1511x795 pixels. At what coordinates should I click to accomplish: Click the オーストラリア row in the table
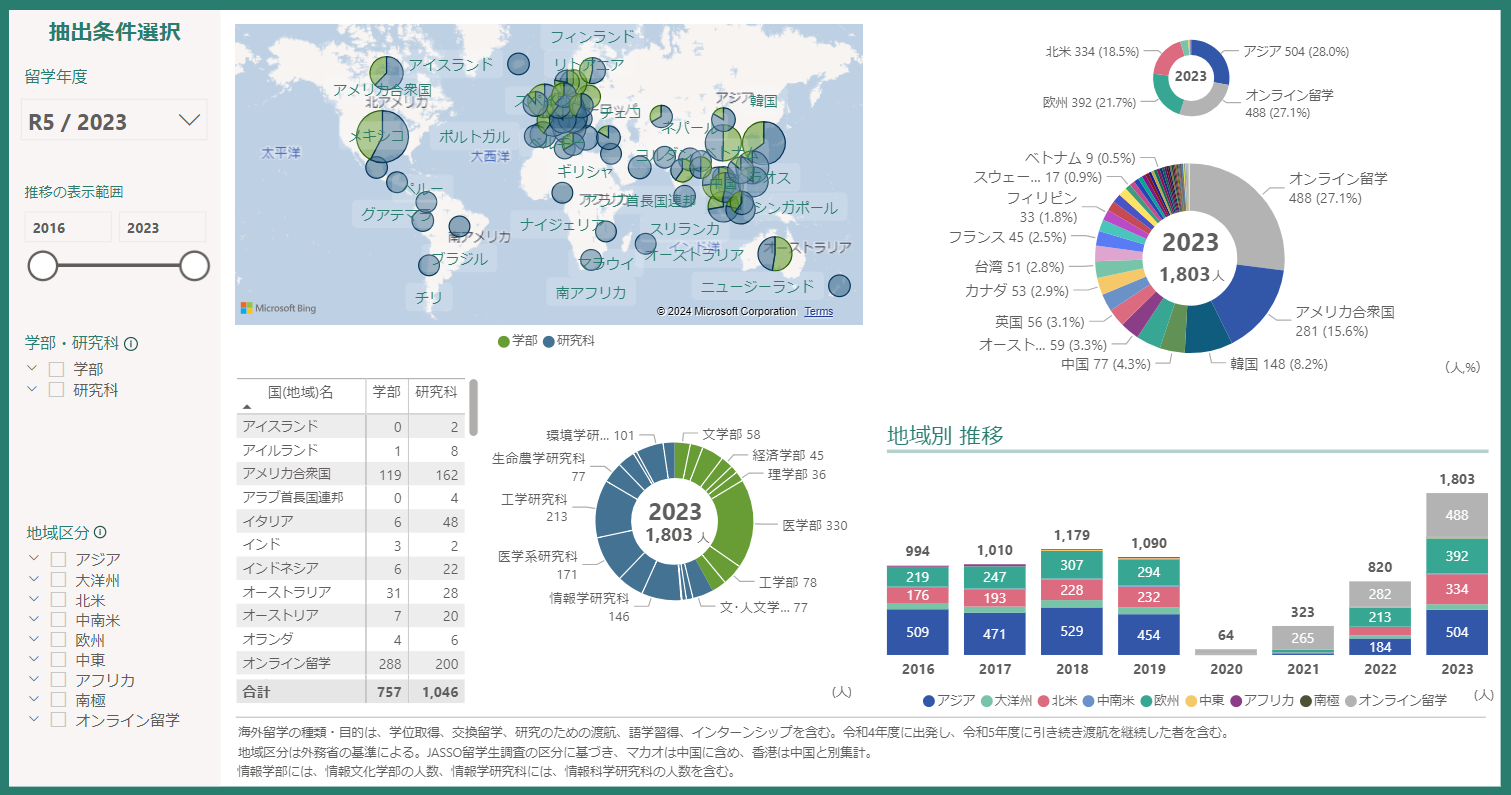[x=351, y=593]
